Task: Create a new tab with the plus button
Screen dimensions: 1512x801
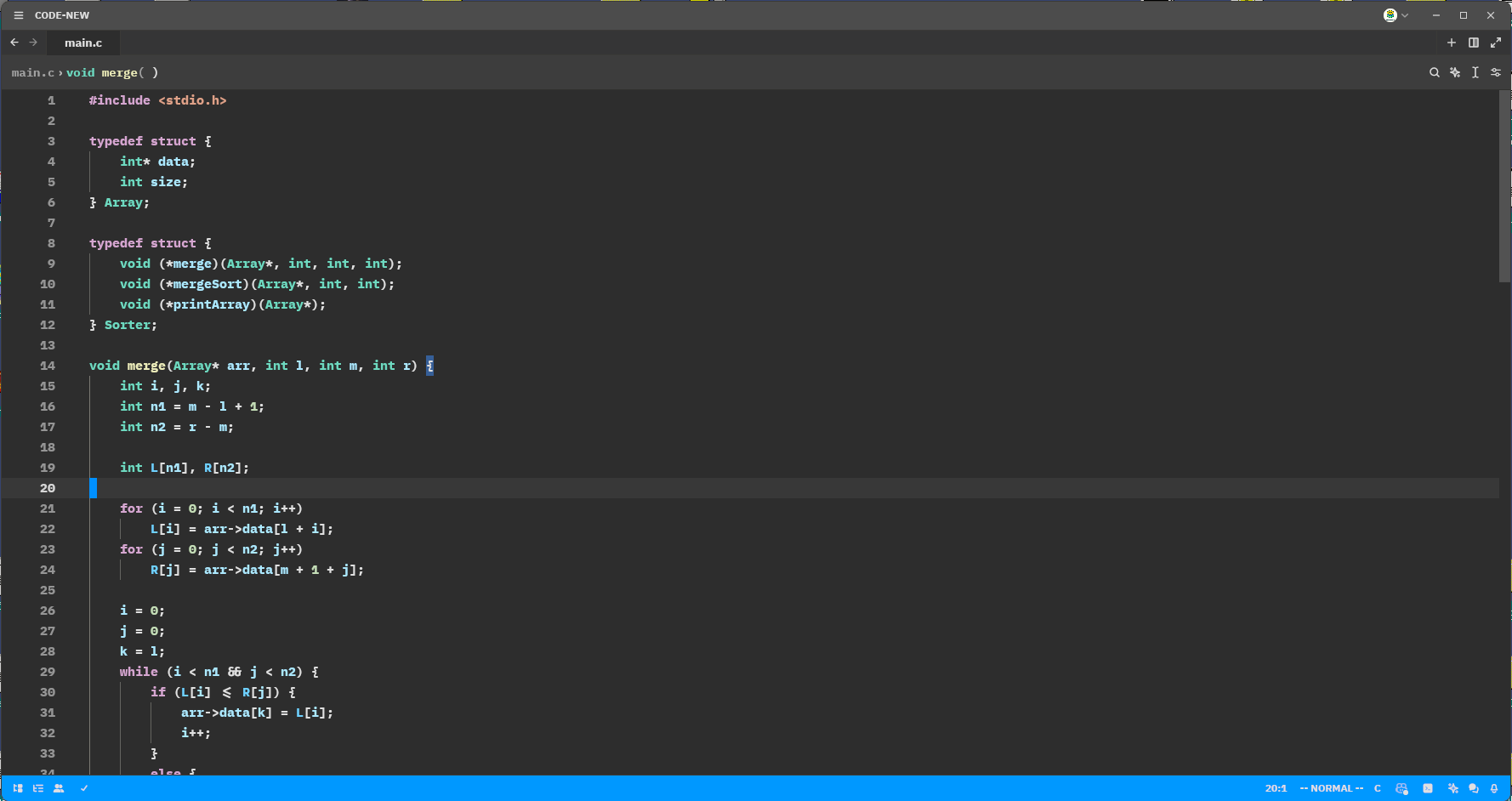Action: (x=1452, y=42)
